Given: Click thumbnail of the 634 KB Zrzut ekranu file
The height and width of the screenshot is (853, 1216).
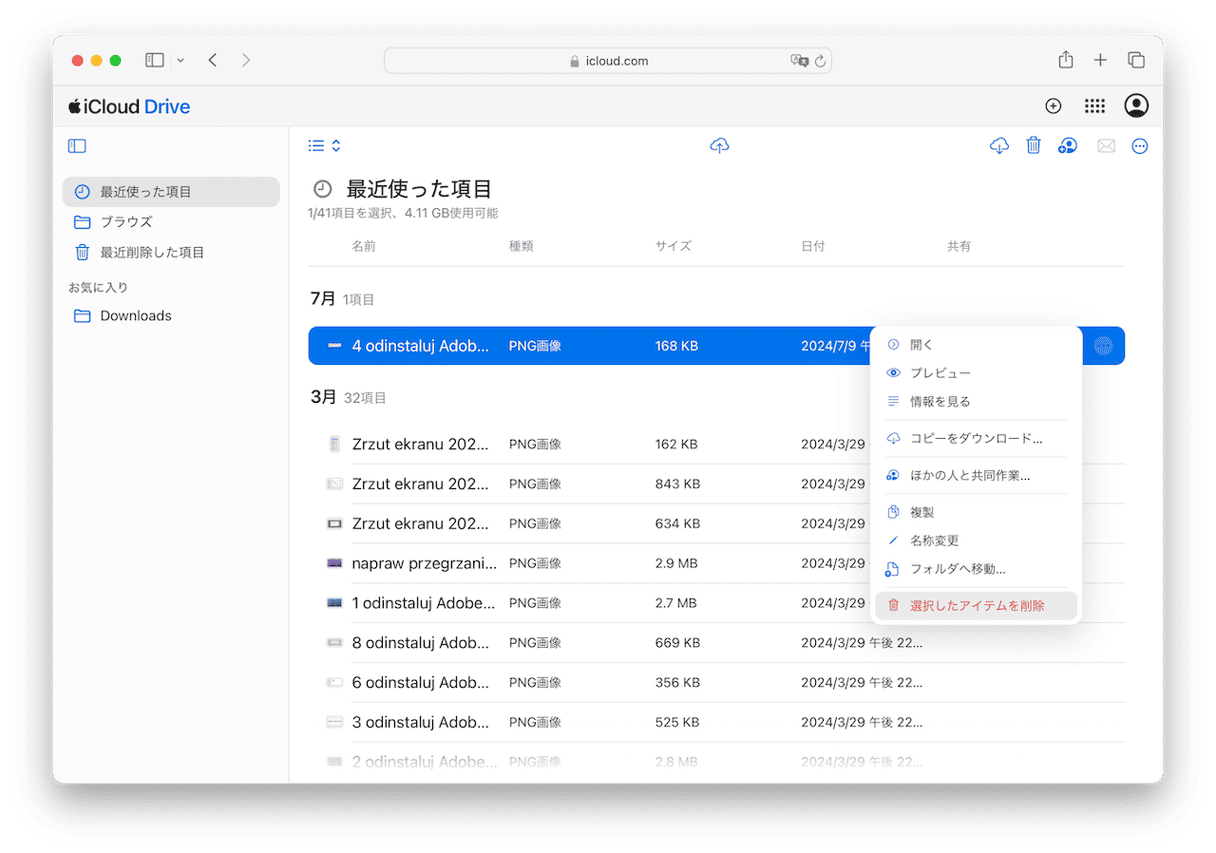Looking at the screenshot, I should (334, 524).
